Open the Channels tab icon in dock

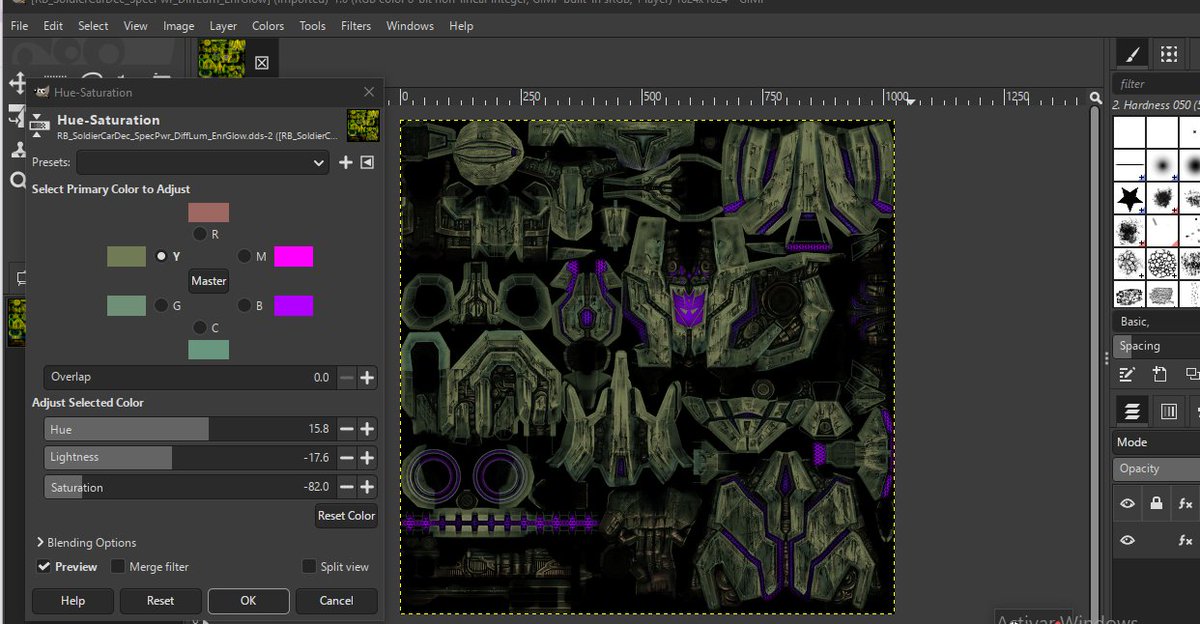1168,411
